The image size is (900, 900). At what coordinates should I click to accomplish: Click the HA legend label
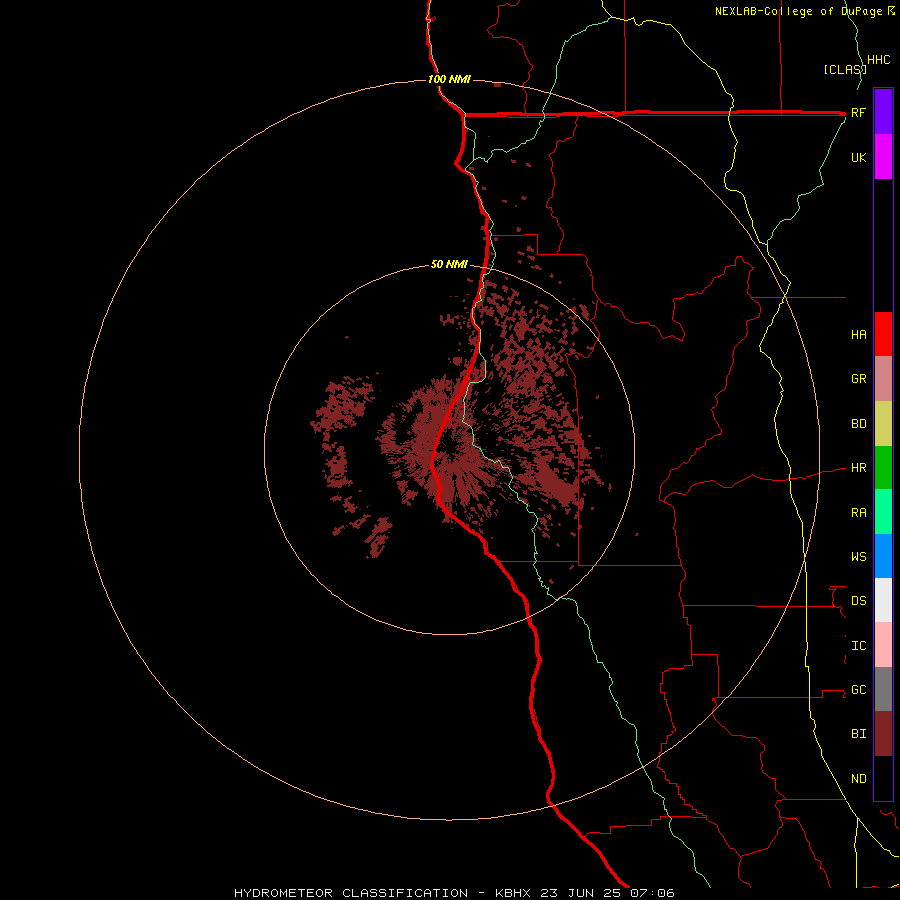858,335
